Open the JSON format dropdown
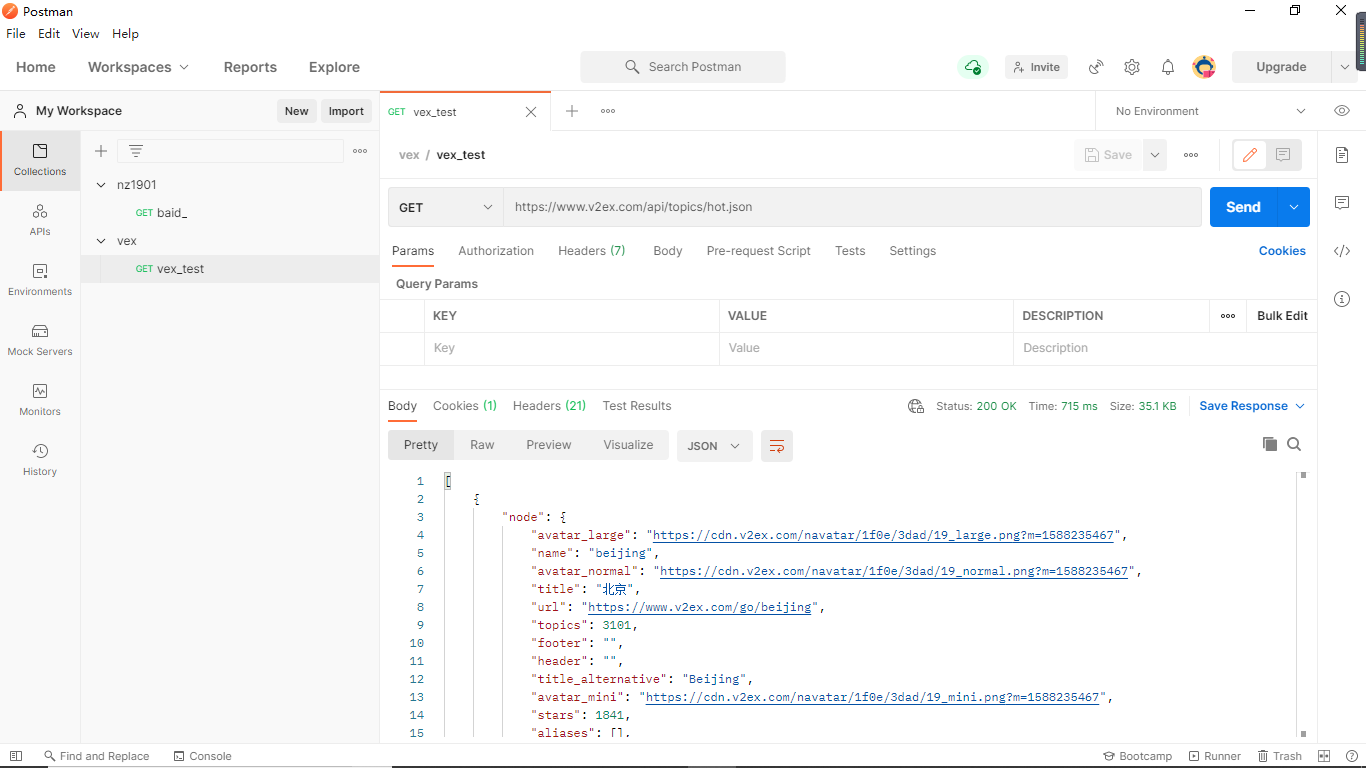Screen dimensions: 1366x768 (715, 446)
